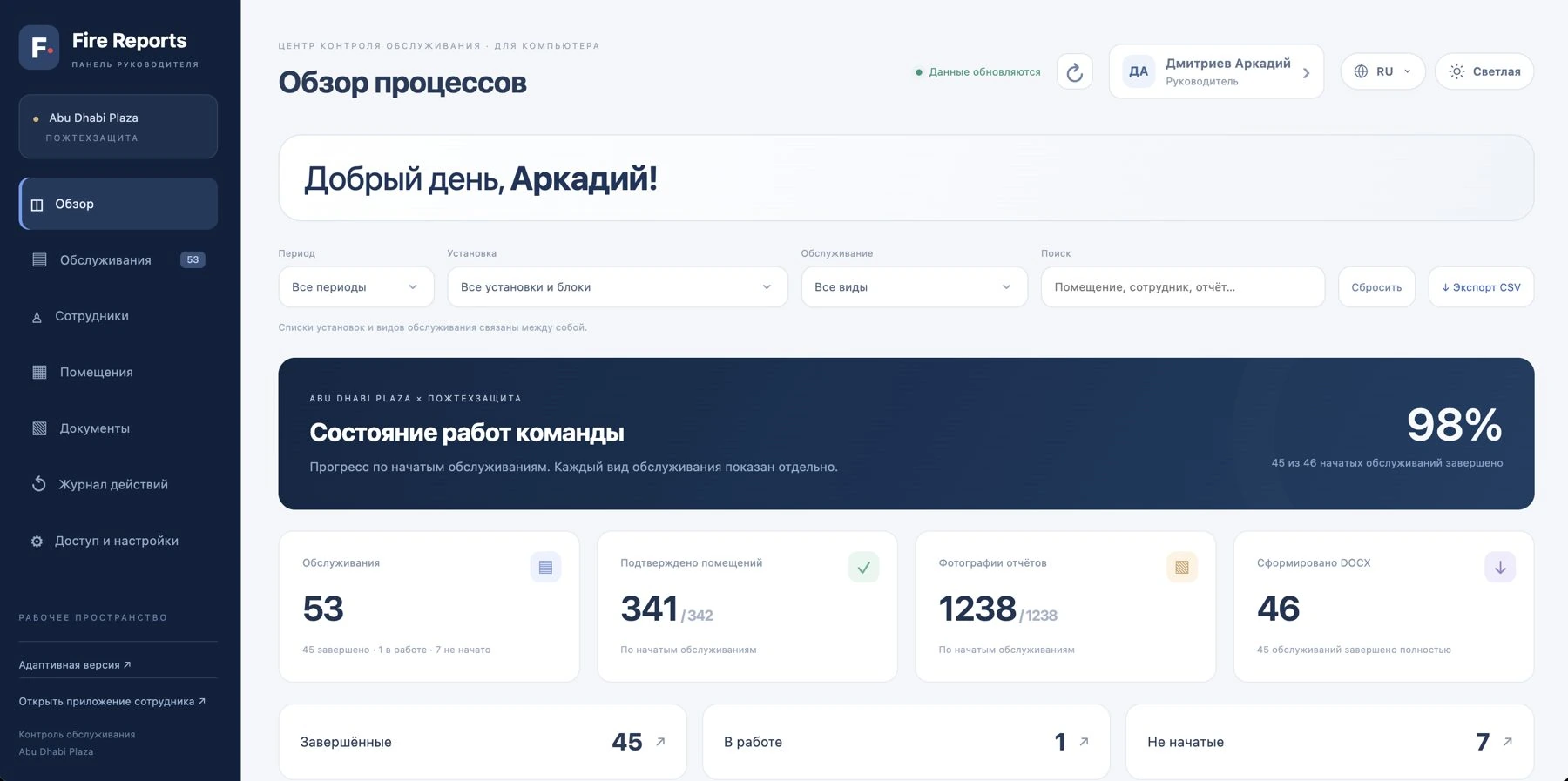This screenshot has height=781, width=1568.
Task: Click the Добрый день, Аркадий! greeting banner
Action: 906,178
